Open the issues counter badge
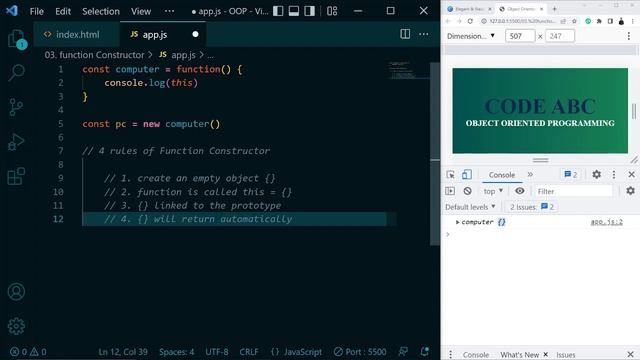 tap(570, 175)
